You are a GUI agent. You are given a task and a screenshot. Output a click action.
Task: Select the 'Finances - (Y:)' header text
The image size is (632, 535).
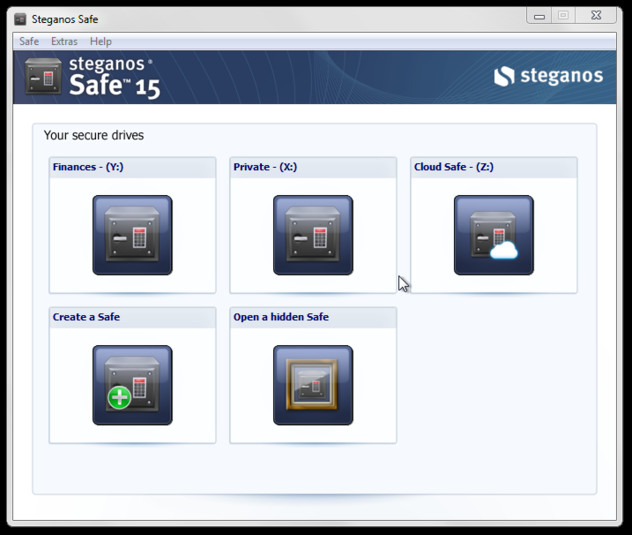88,167
